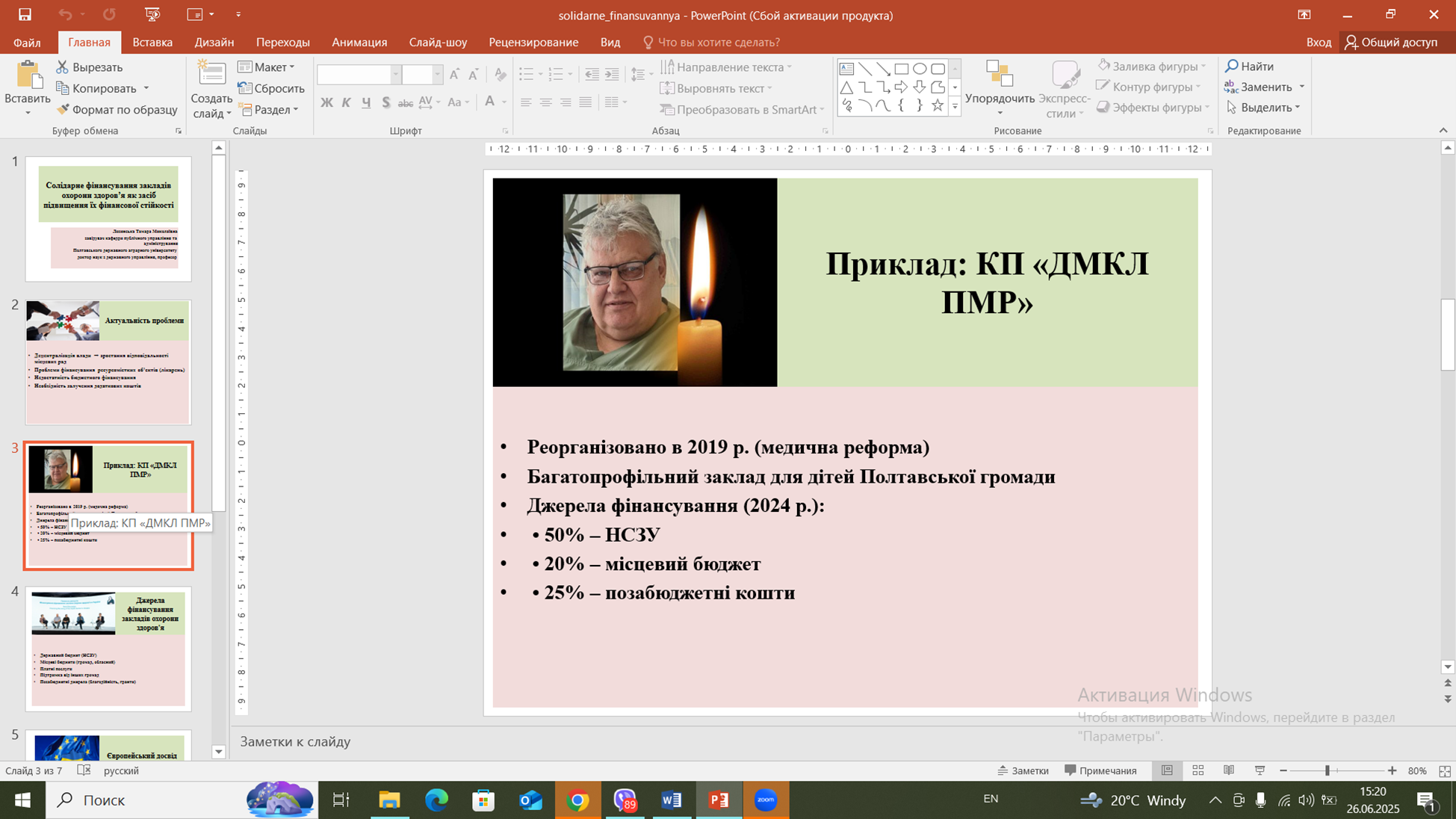The height and width of the screenshot is (819, 1456).
Task: Select the star shape in shapes gallery
Action: click(x=938, y=106)
